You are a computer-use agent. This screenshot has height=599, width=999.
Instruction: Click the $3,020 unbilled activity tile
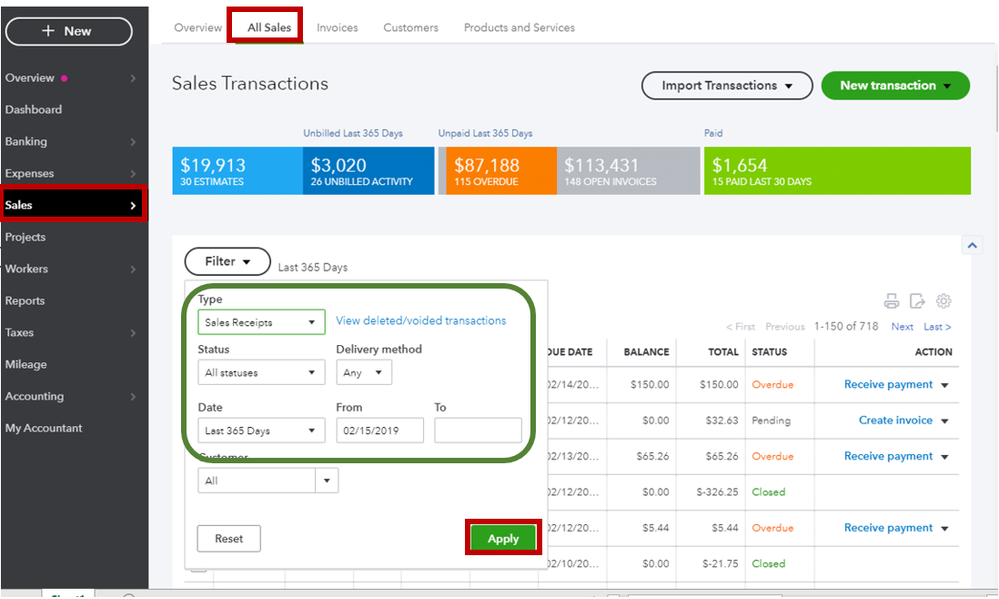click(369, 171)
